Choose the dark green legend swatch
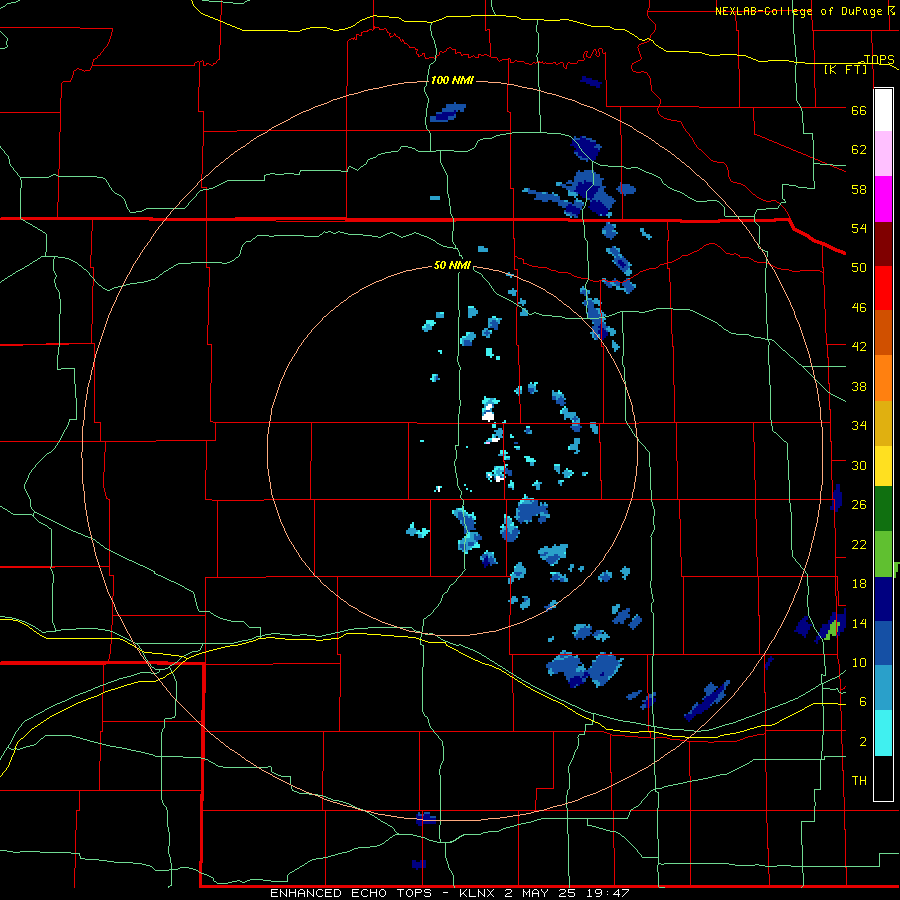Screen dimensions: 900x900 883,509
